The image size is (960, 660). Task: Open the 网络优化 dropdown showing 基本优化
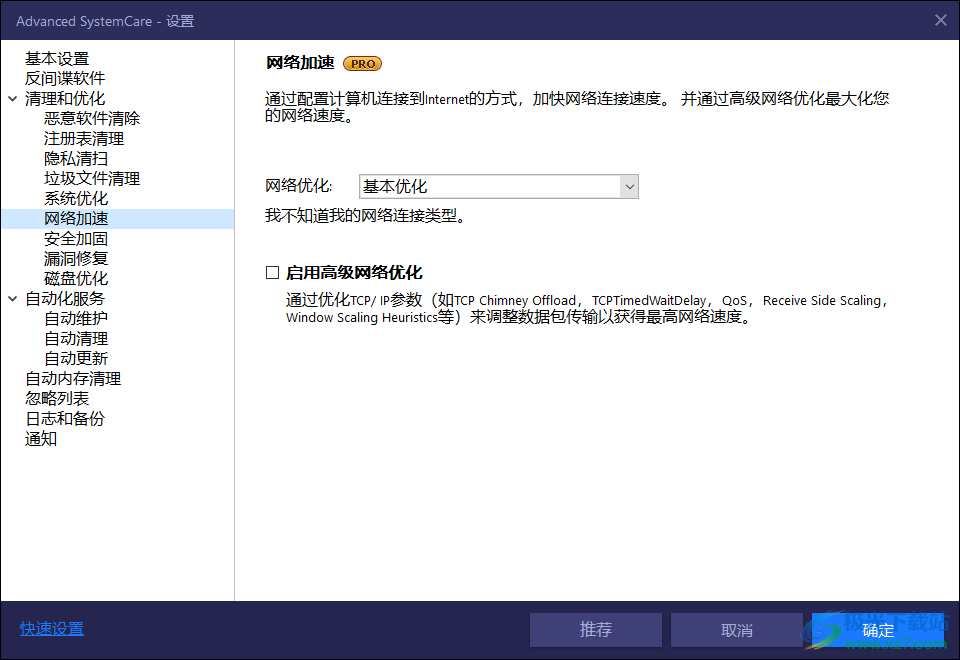pos(499,187)
